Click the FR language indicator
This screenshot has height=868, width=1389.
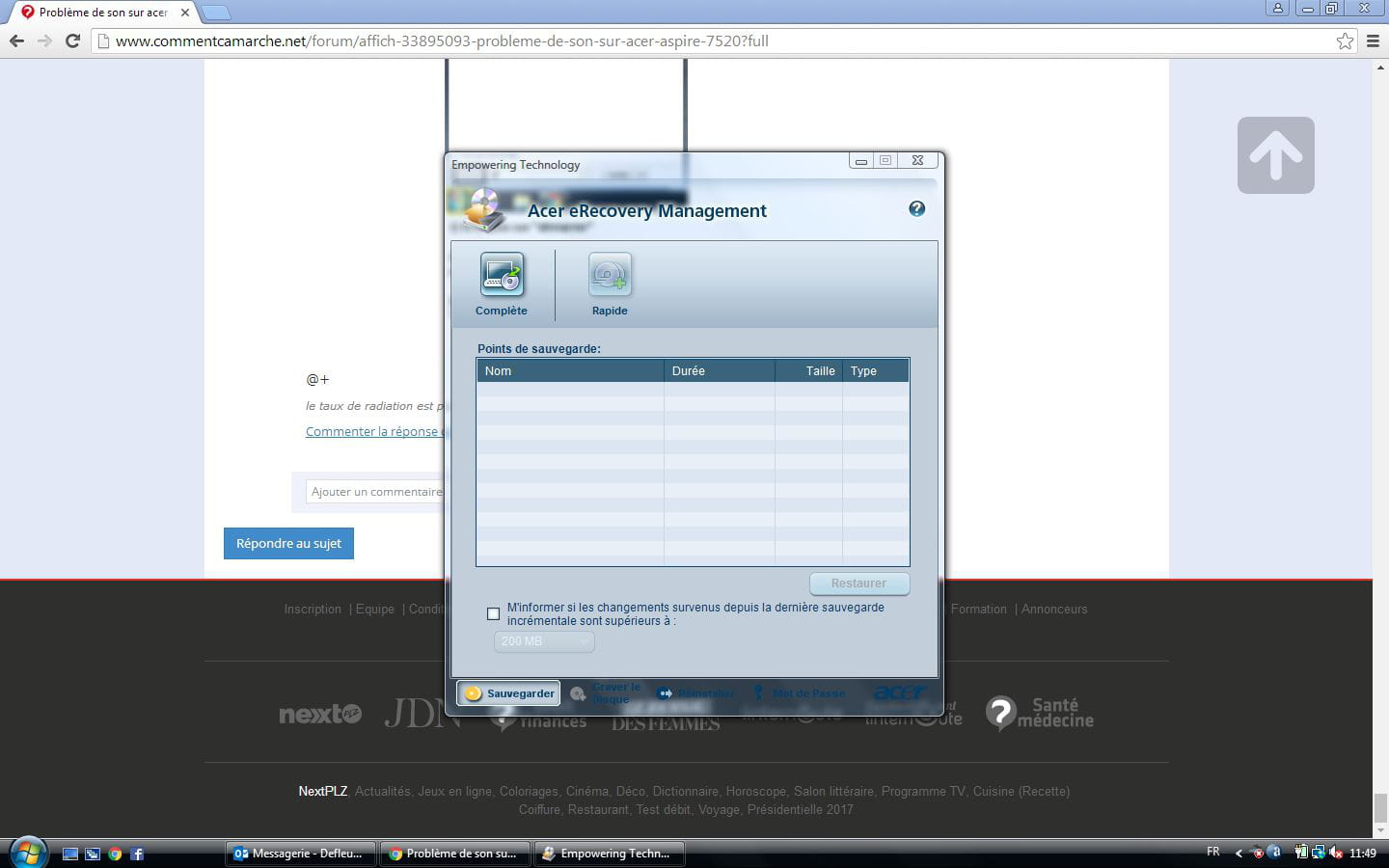pyautogui.click(x=1213, y=852)
